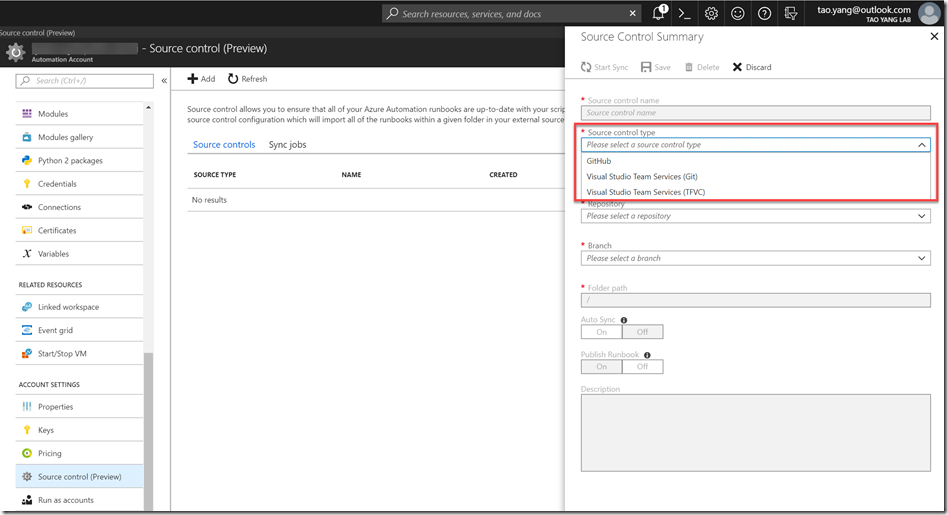Select Source control (Preview) sidebar item
Viewport: 948px width, 515px height.
79,476
